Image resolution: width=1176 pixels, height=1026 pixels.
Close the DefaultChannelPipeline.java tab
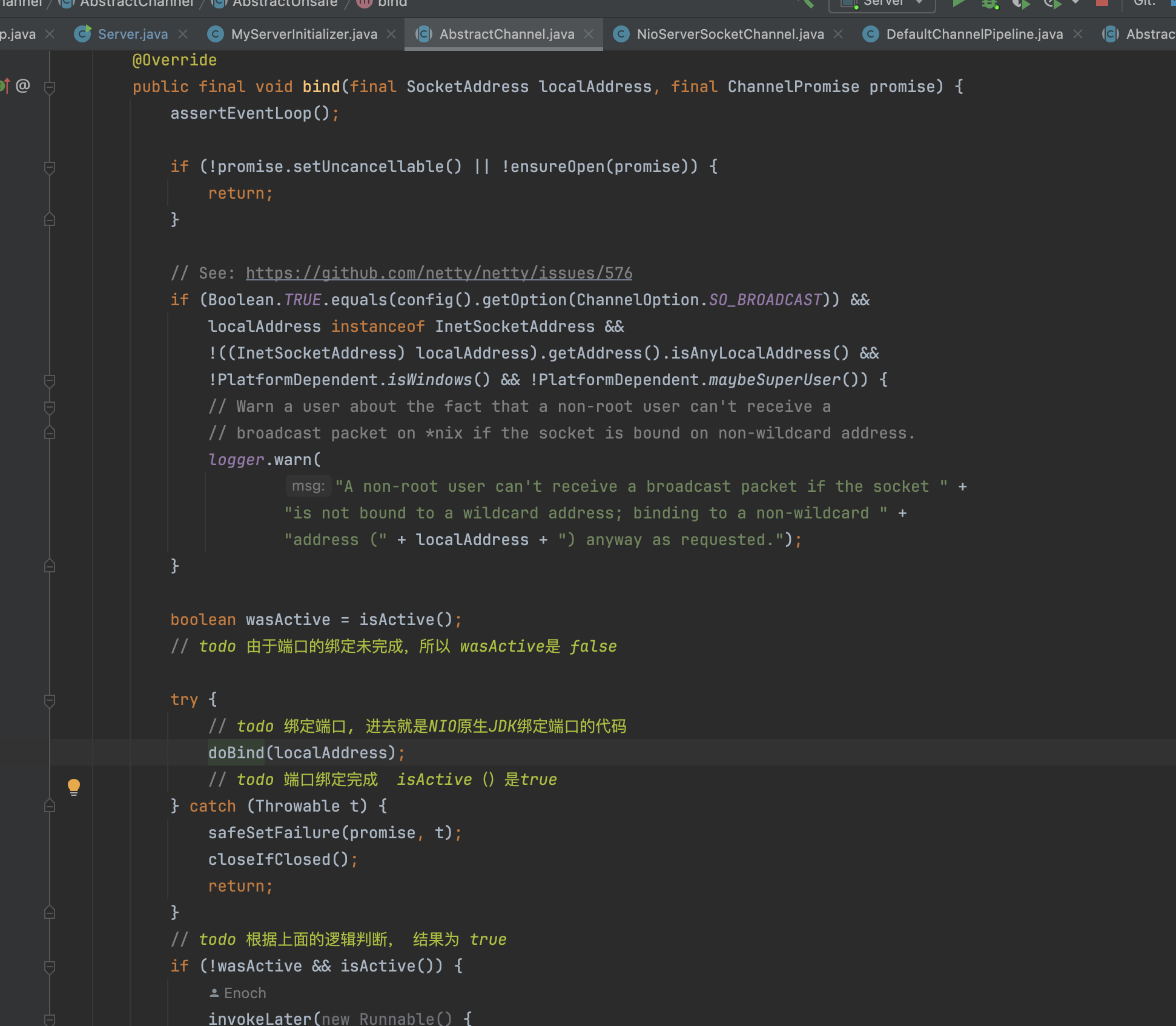(1078, 35)
